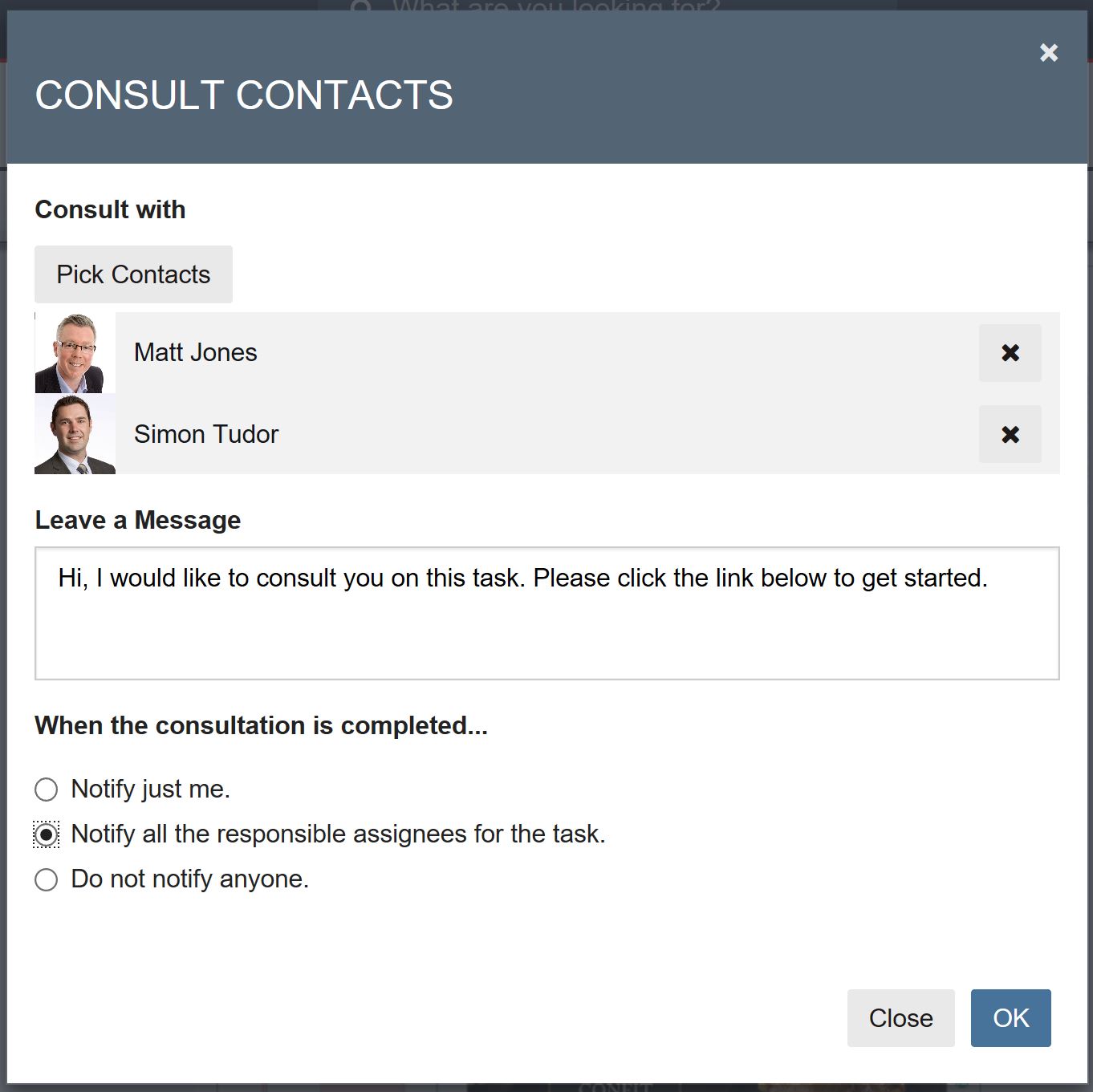This screenshot has width=1093, height=1092.
Task: Click the 'When the consultation is completed...' heading
Action: [x=261, y=725]
